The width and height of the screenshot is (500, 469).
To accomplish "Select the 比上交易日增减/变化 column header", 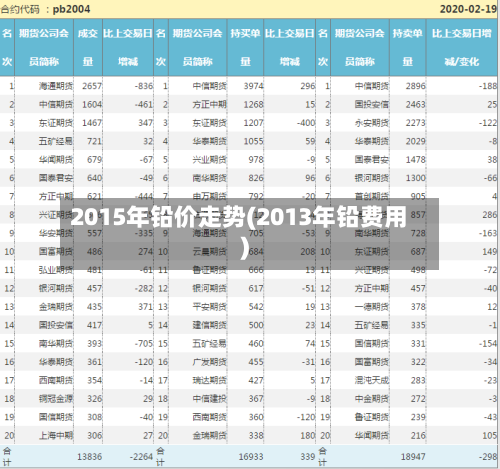I will pos(462,47).
